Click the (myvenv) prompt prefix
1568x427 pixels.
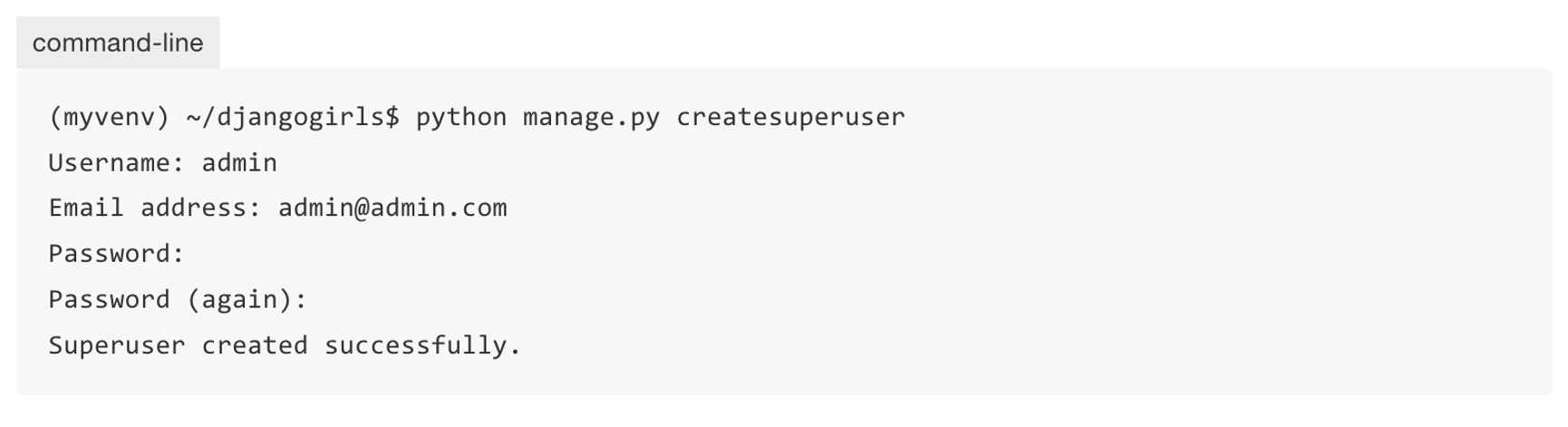click(110, 117)
